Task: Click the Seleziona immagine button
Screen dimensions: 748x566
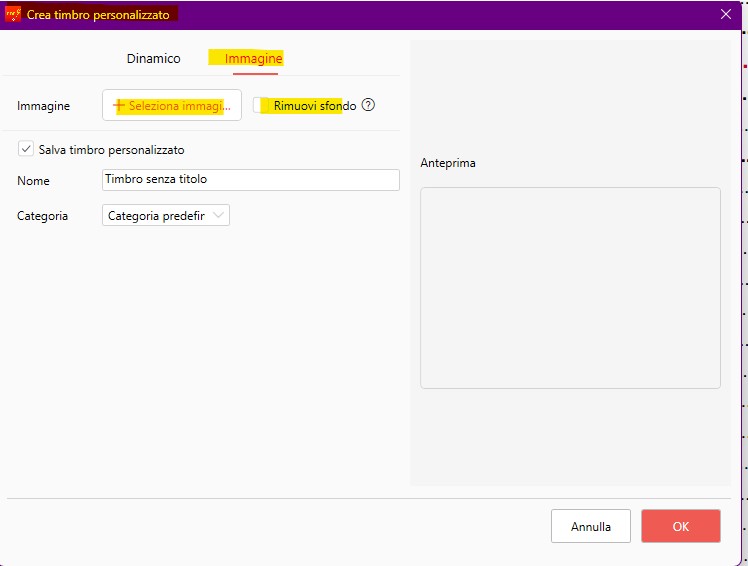Action: [x=172, y=106]
